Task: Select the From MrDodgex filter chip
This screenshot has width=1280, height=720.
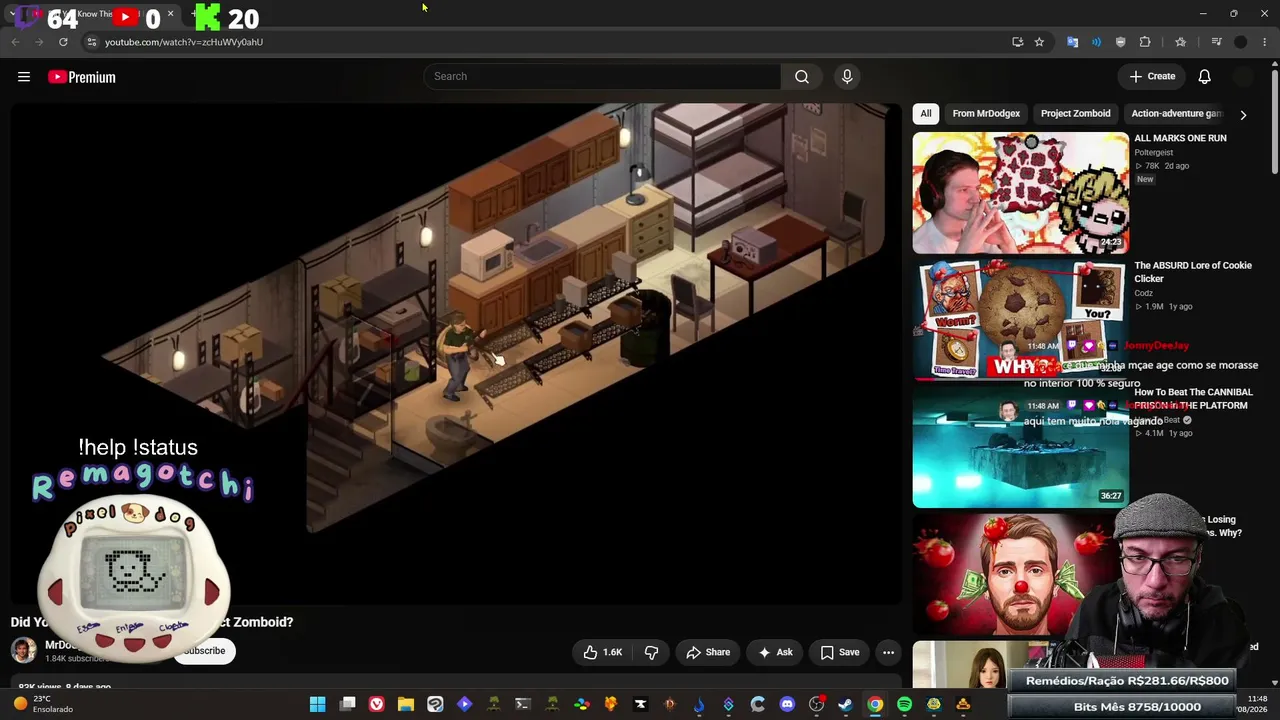Action: (986, 114)
